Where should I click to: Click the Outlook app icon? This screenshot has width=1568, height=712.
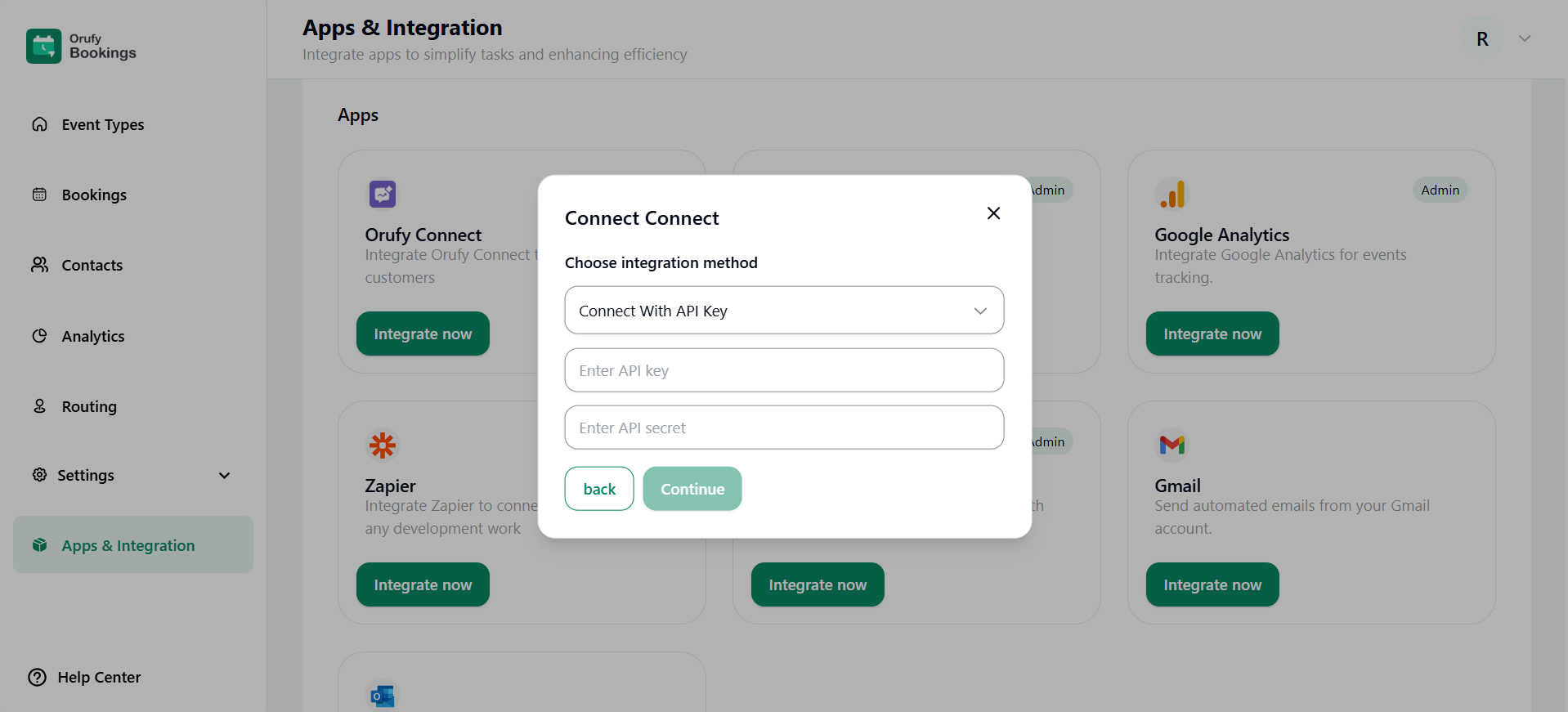point(382,696)
